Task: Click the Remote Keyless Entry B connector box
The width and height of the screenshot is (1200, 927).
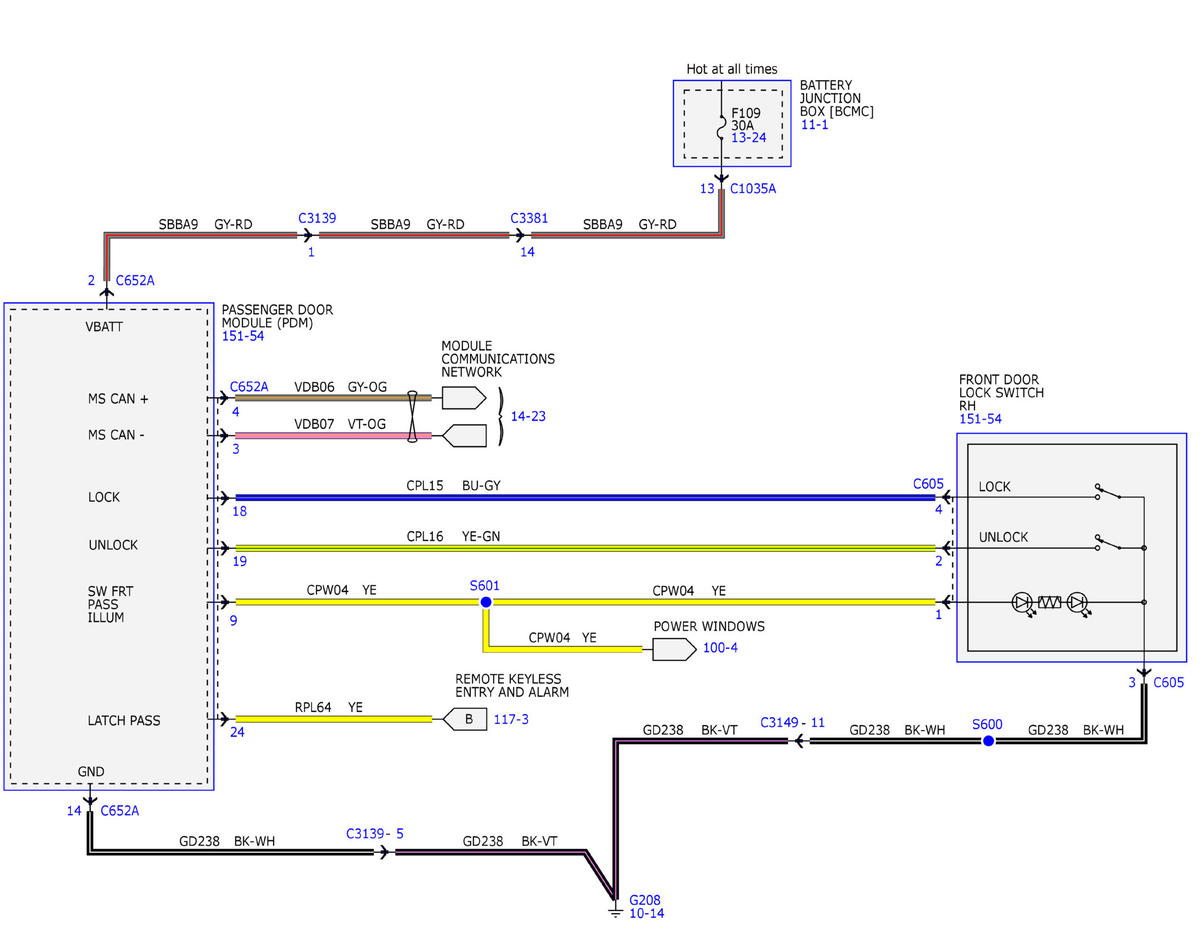Action: click(x=466, y=718)
